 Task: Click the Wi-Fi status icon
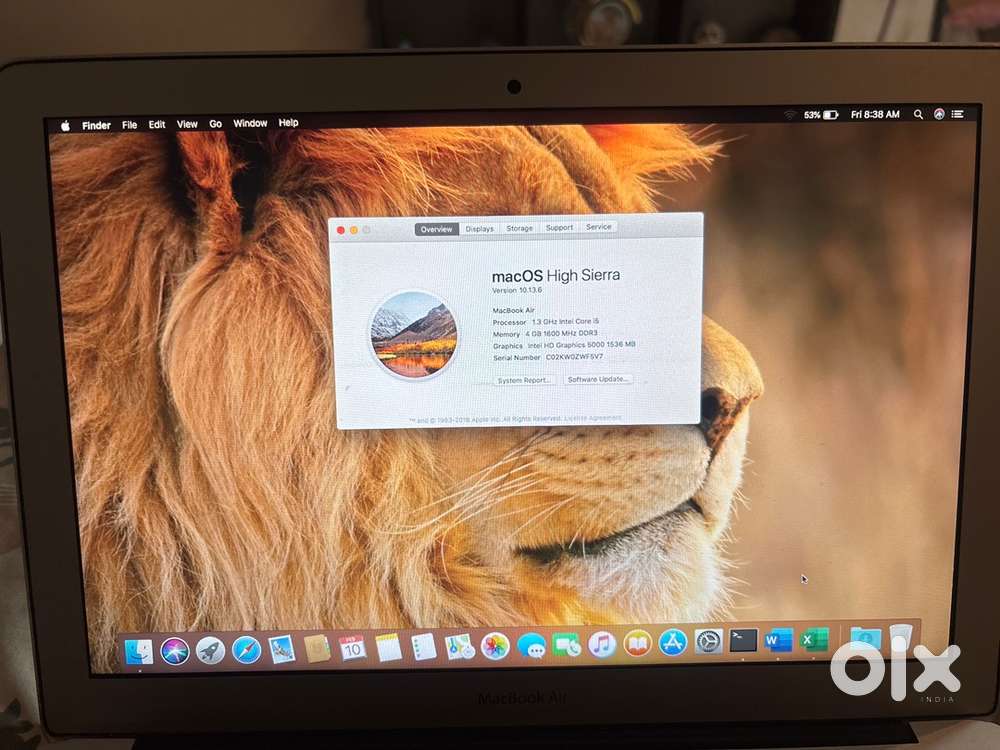(x=790, y=115)
